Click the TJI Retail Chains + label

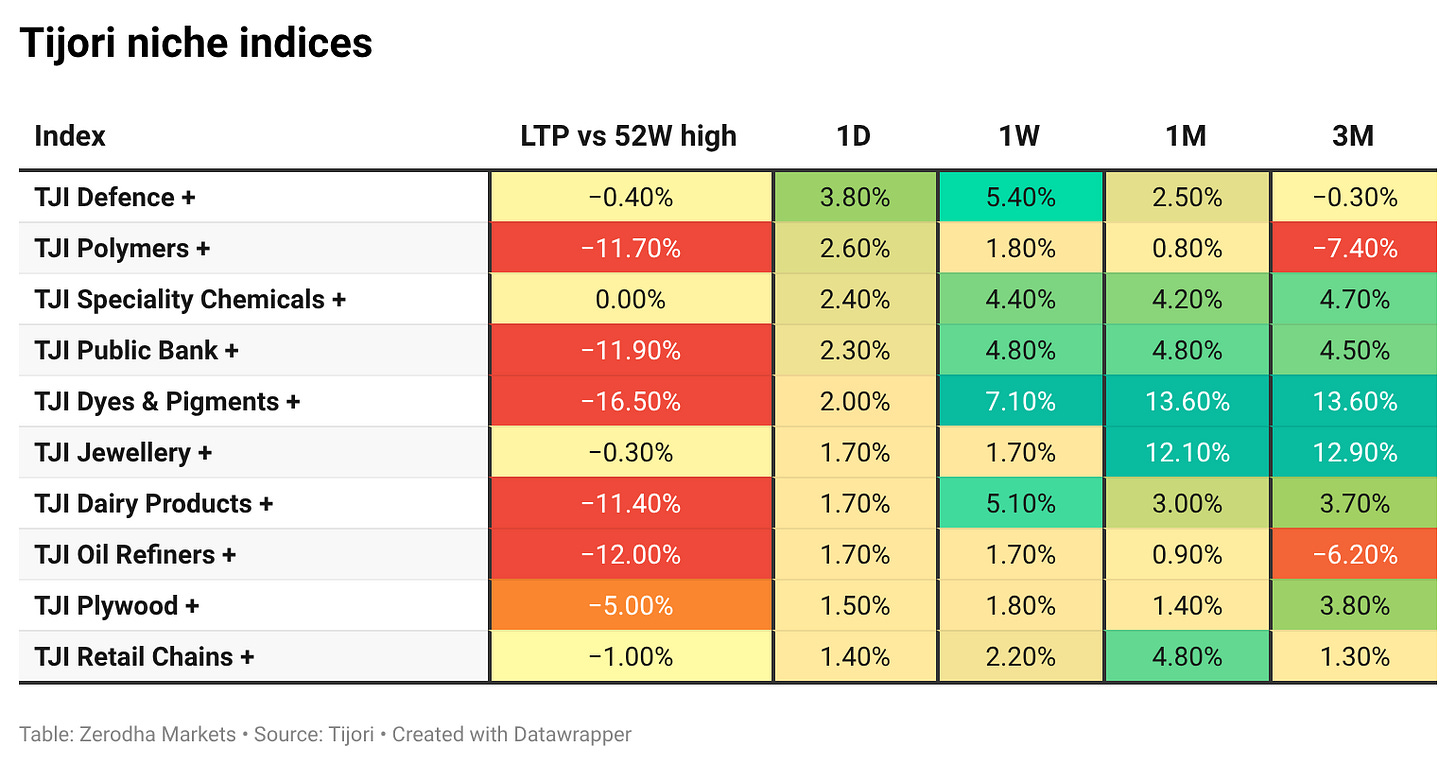pos(144,656)
